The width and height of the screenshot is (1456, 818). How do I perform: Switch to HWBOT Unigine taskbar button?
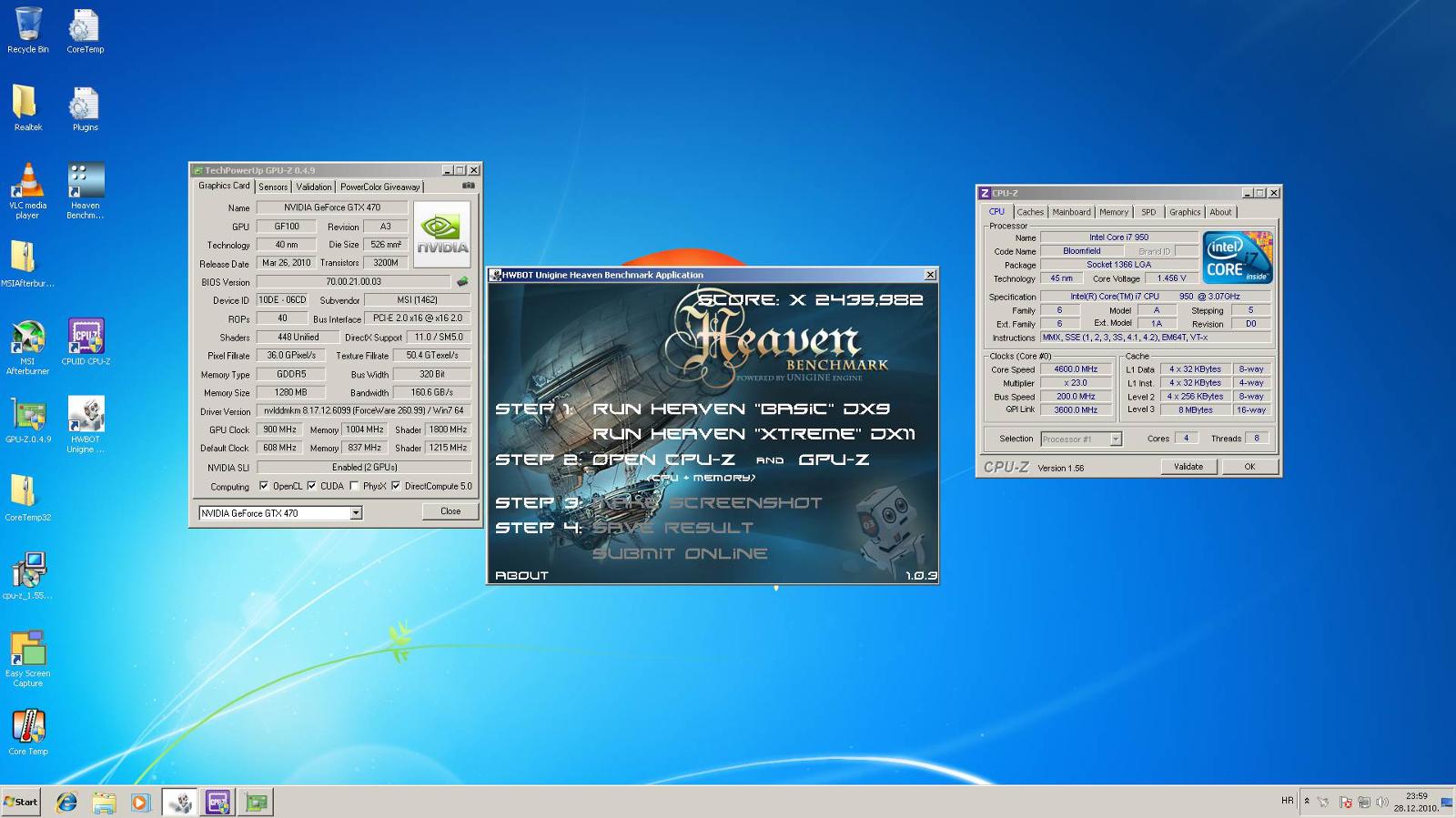(x=180, y=802)
